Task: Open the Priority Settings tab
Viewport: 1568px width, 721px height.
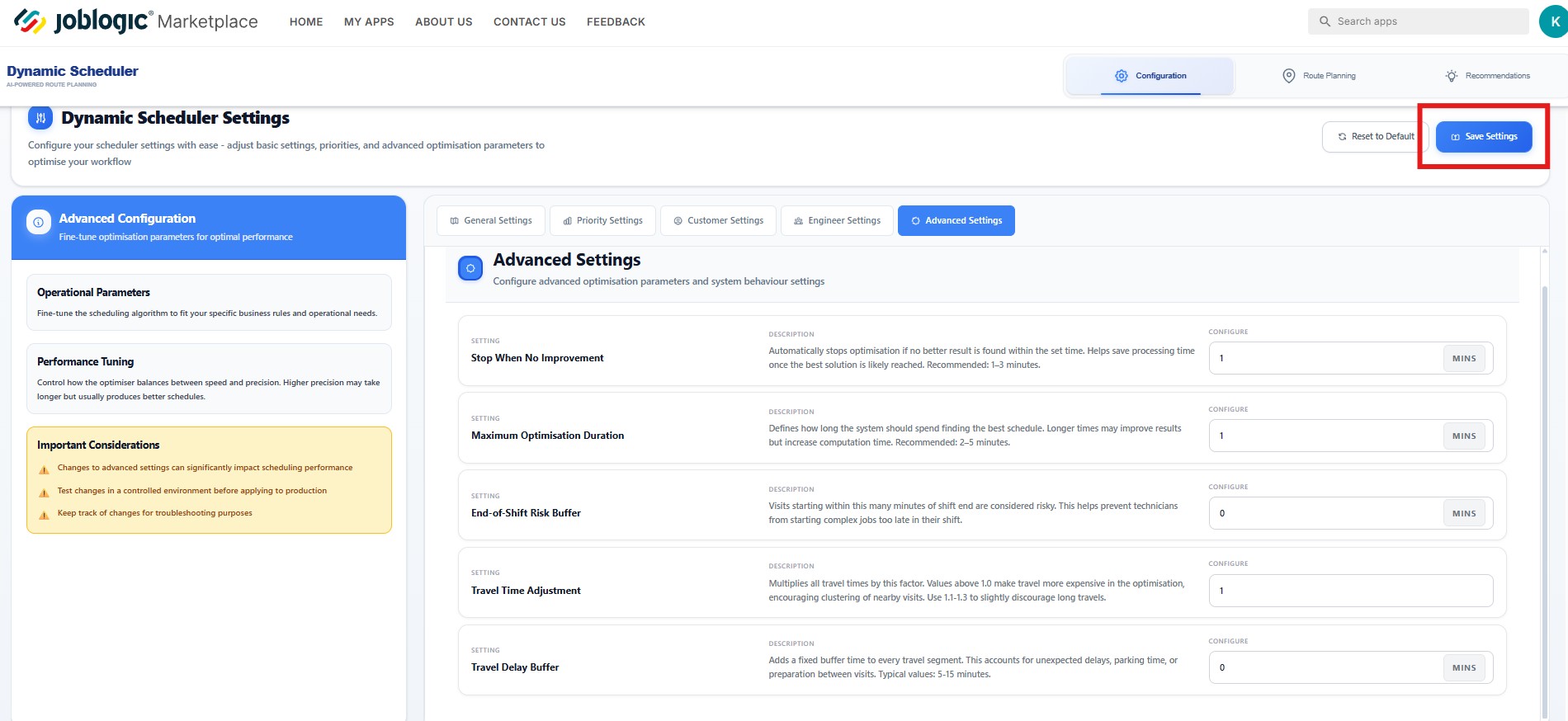Action: [602, 221]
